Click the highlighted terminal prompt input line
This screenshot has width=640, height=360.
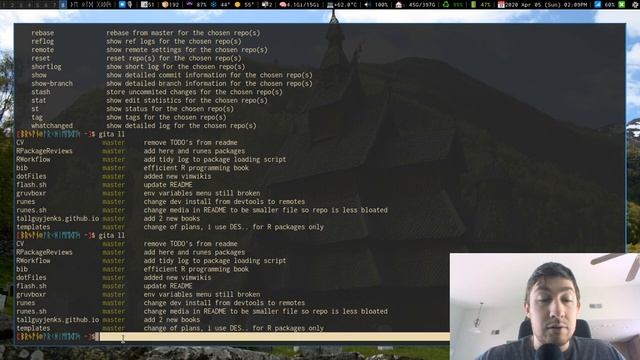(x=274, y=337)
